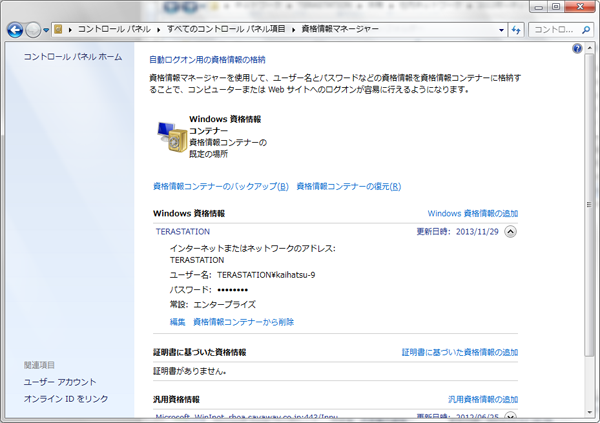Click 証明書に基づいた資格情報の追加 link
The width and height of the screenshot is (600, 423).
point(460,352)
